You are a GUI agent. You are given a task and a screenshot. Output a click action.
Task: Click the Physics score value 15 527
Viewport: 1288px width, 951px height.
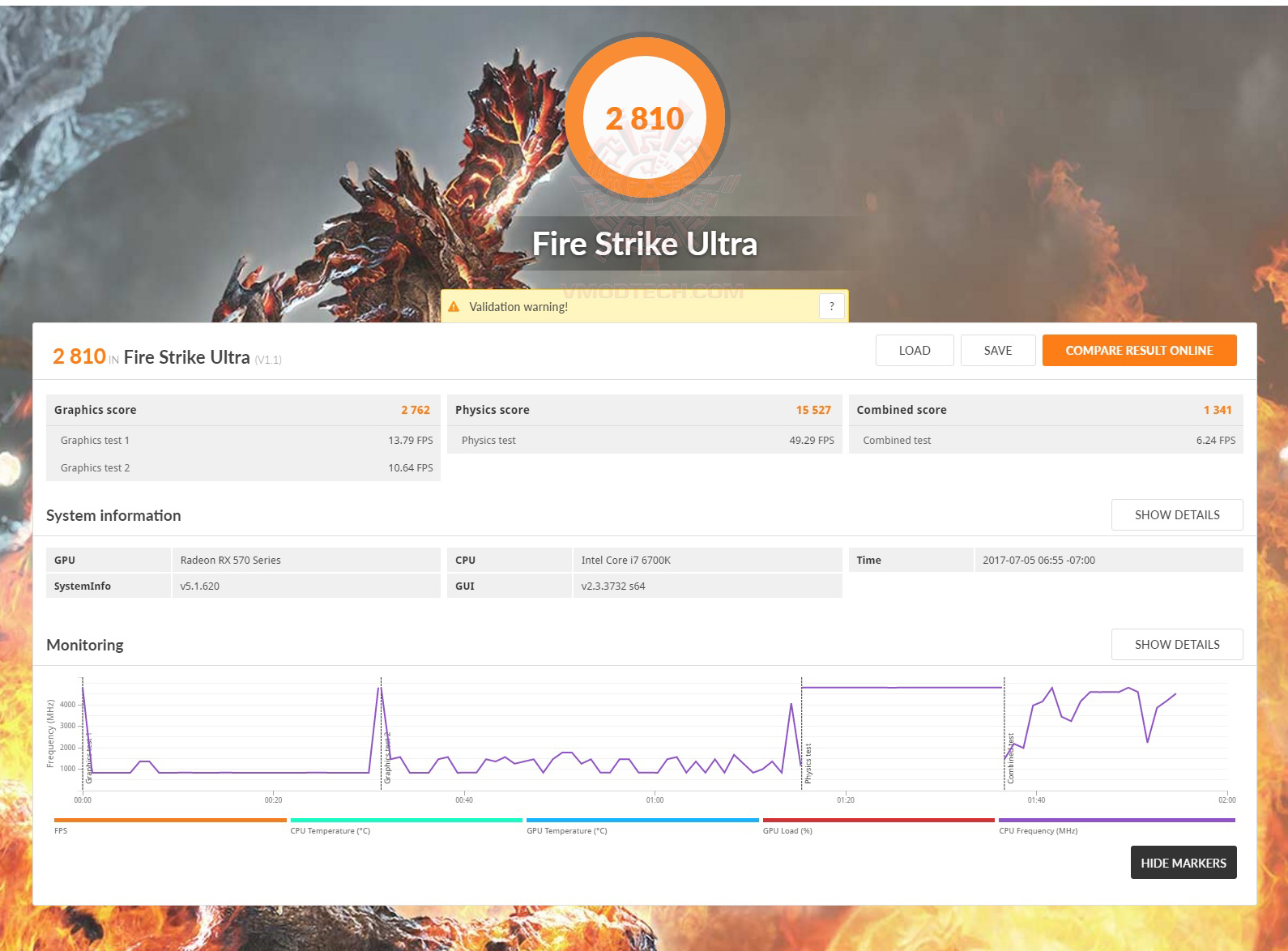click(813, 410)
